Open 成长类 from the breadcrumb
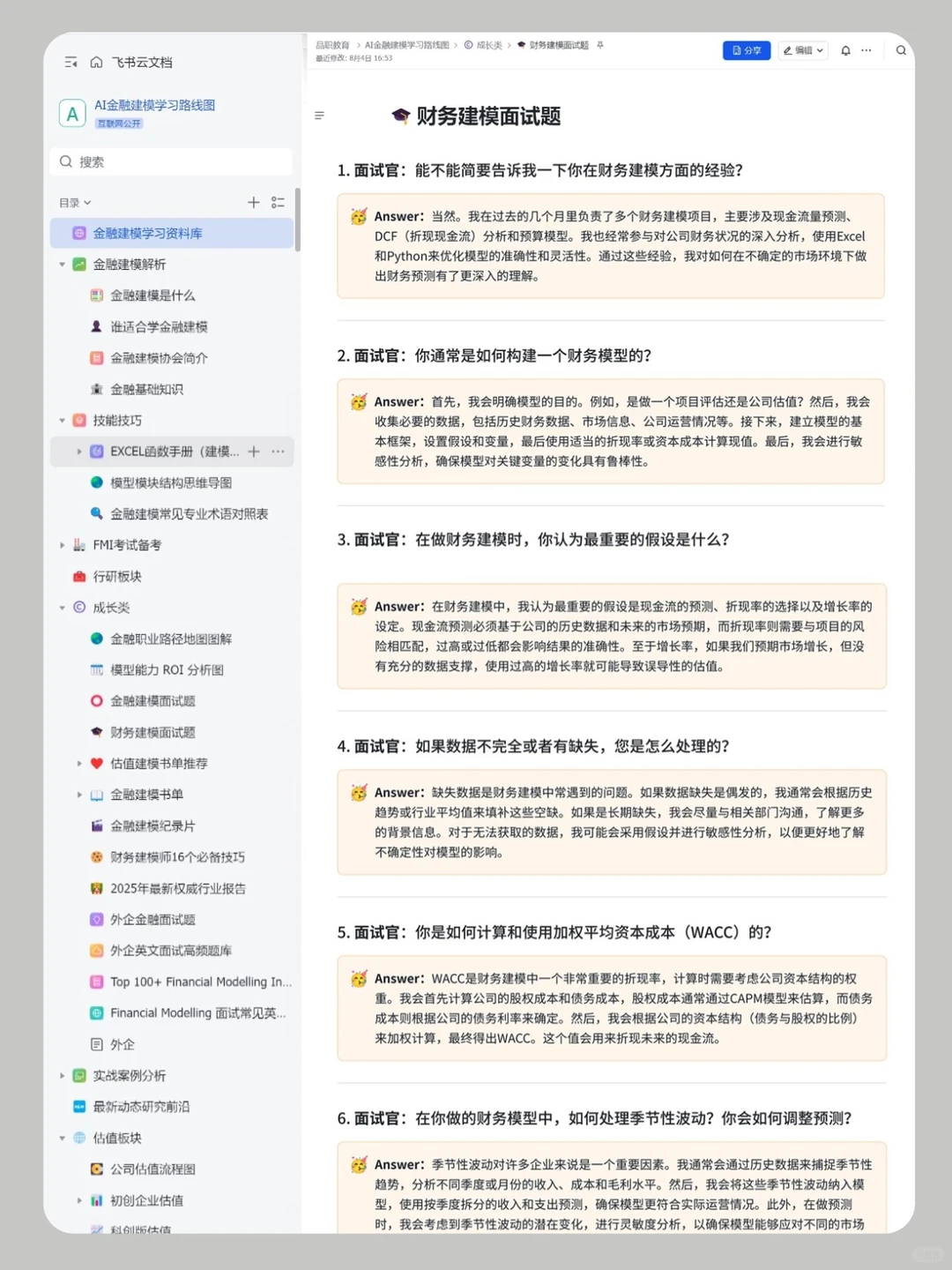The image size is (952, 1270). click(485, 44)
